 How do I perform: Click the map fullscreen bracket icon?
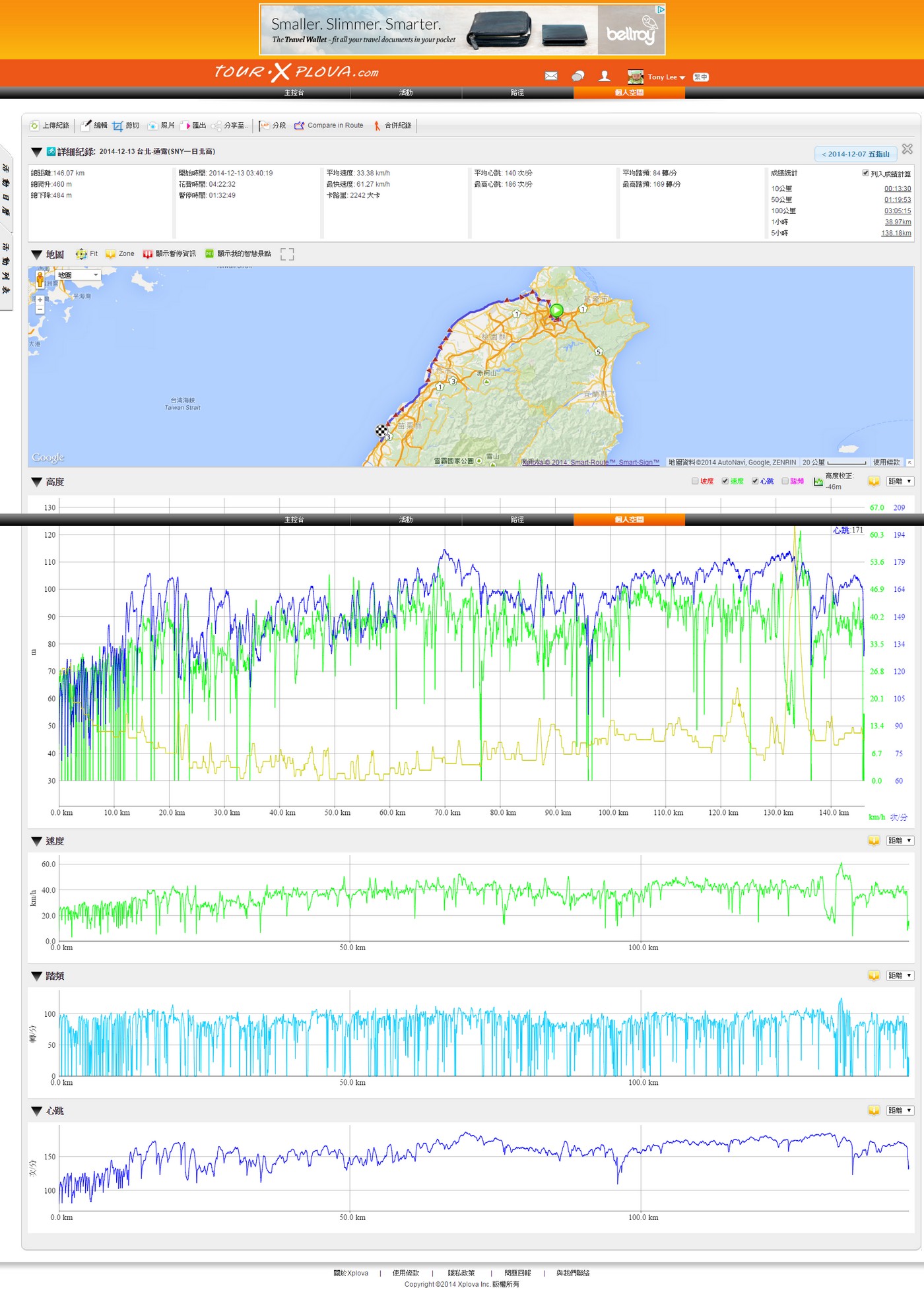pos(287,254)
